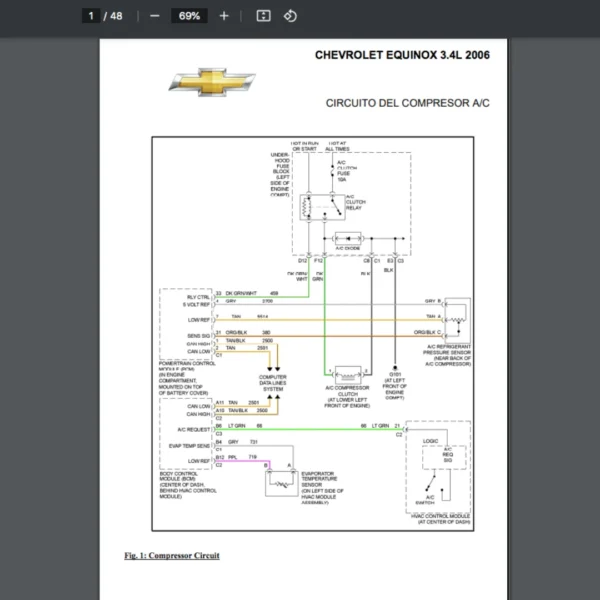Click the 69% zoom level field
Screen dimensions: 600x600
tap(188, 16)
